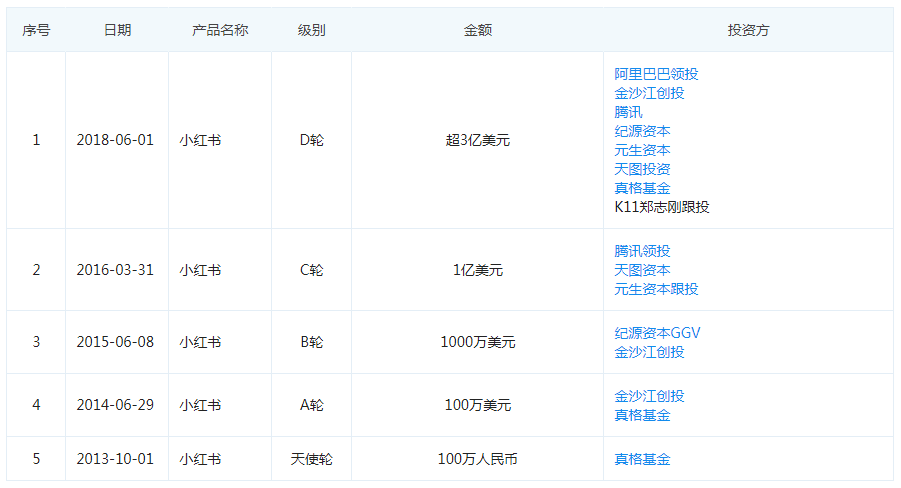
Task: Open 金沙江创投 link in the B轮 row
Action: coord(649,352)
